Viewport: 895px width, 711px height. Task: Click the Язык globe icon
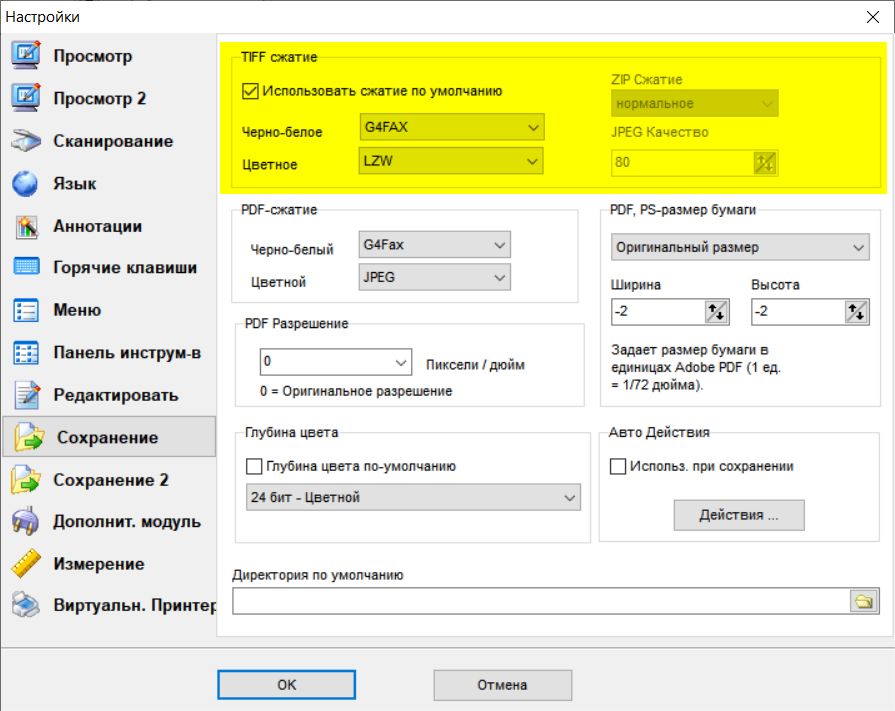26,183
